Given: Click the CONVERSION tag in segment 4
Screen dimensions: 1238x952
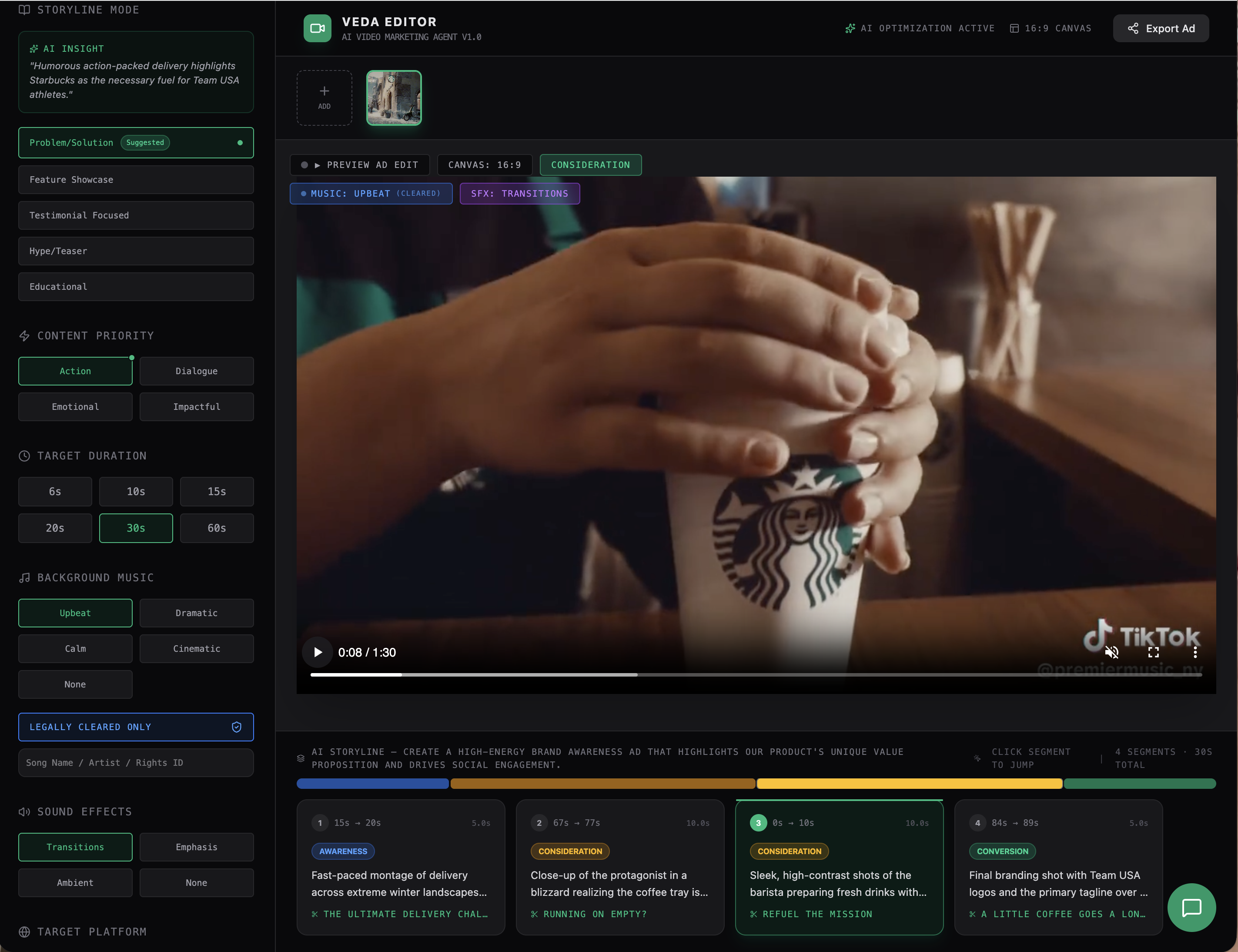Looking at the screenshot, I should (1002, 851).
